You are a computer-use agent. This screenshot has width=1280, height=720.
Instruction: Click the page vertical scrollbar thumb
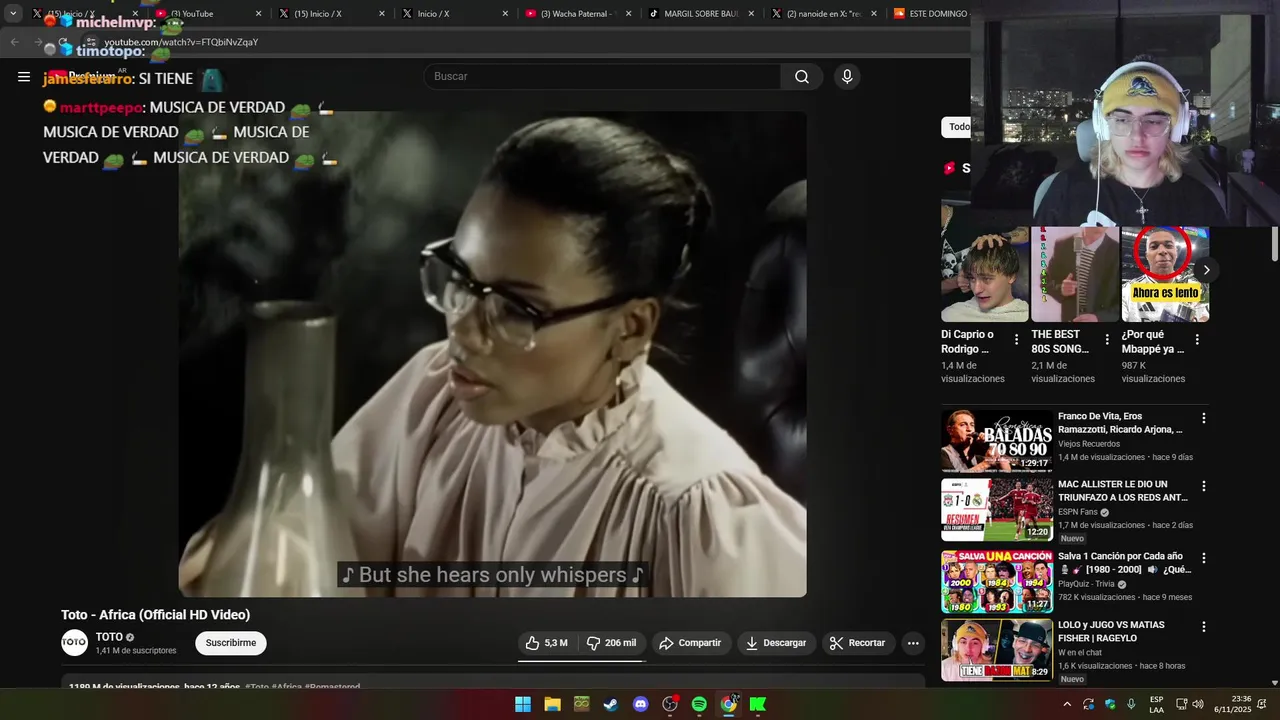[1274, 244]
